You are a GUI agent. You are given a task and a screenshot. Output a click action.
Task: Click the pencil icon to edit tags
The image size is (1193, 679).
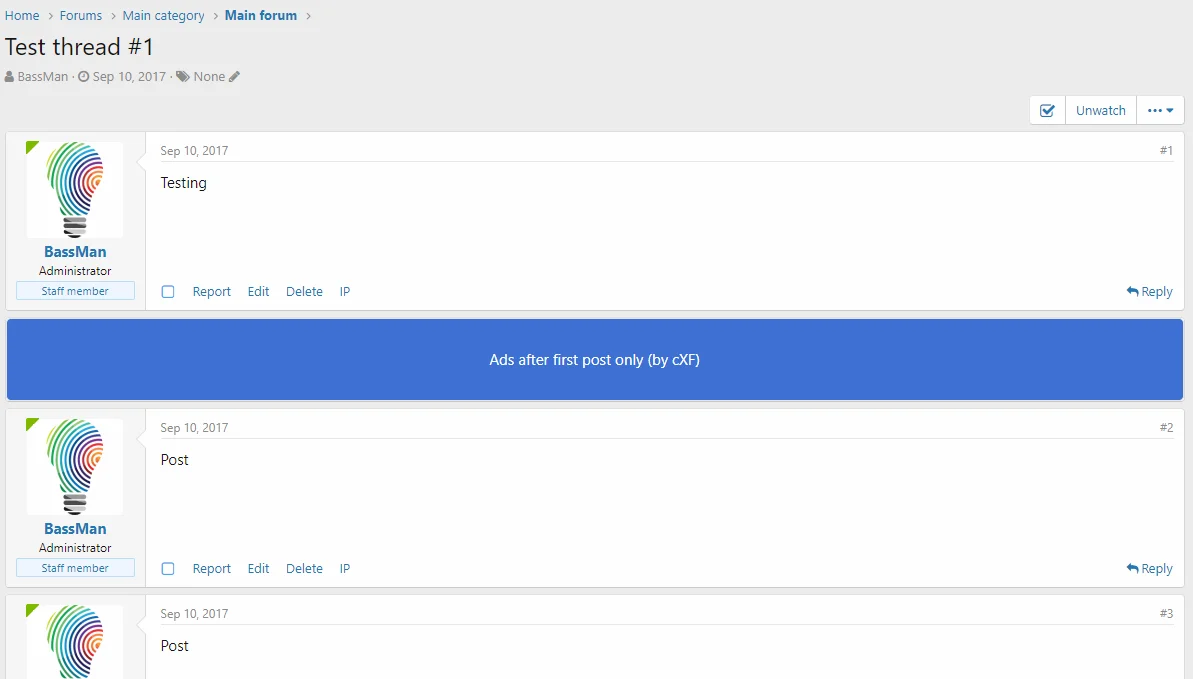[x=235, y=77]
